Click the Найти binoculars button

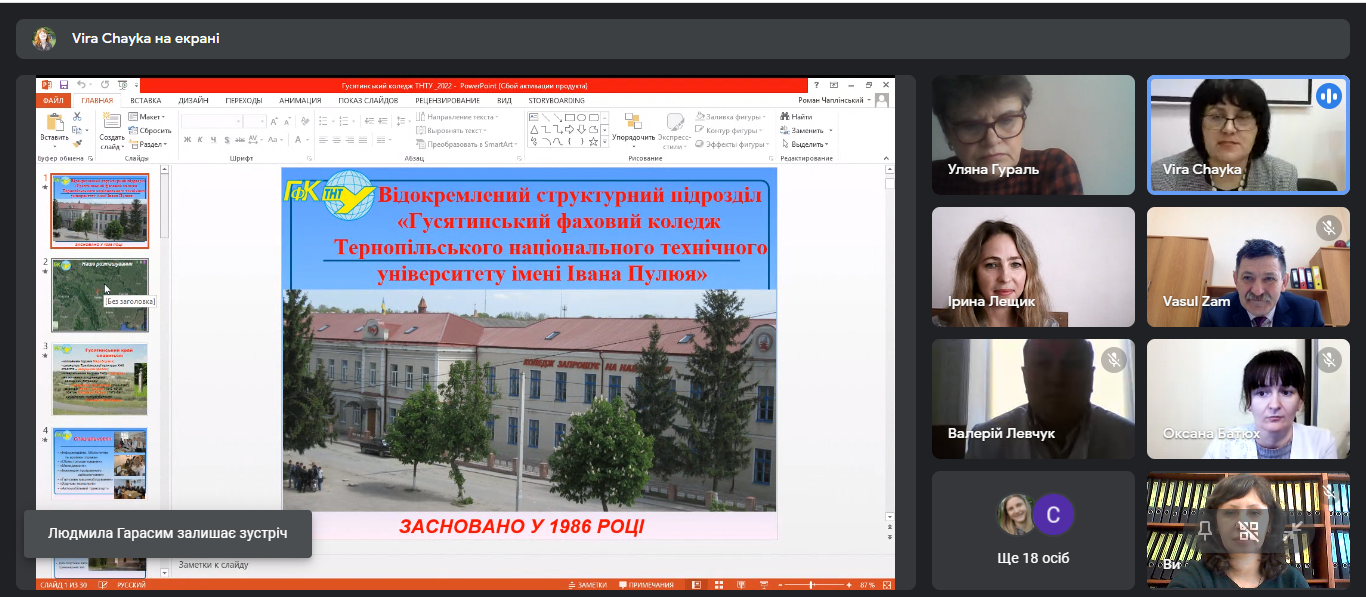coord(797,117)
